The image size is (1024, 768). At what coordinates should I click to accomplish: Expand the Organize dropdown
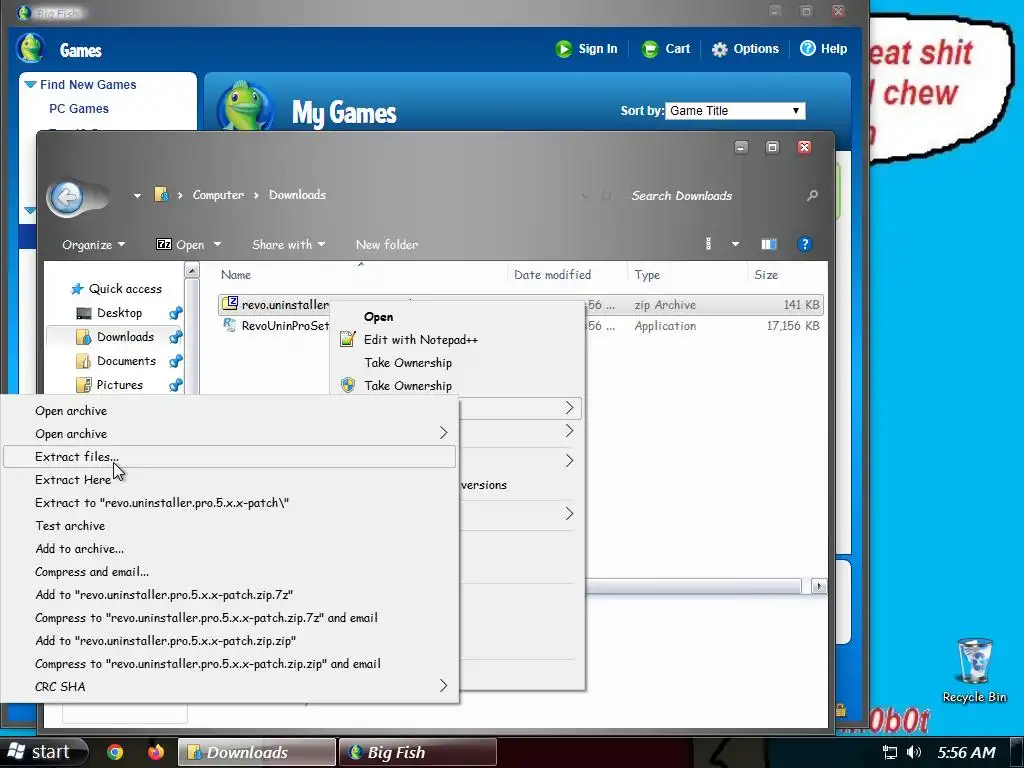(93, 245)
